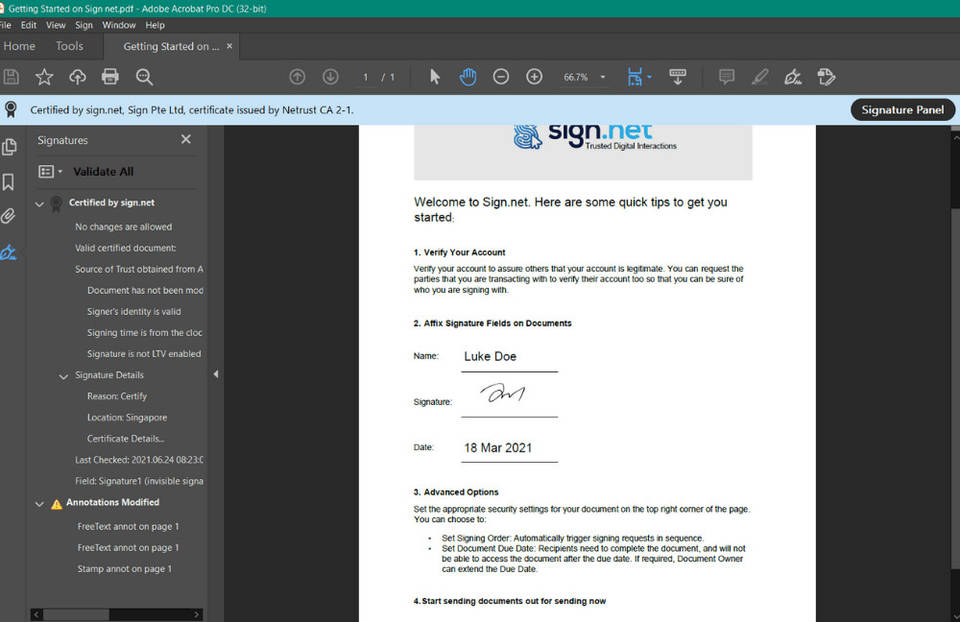This screenshot has width=960, height=622.
Task: Open the zoom percentage dropdown arrow
Action: click(x=602, y=77)
